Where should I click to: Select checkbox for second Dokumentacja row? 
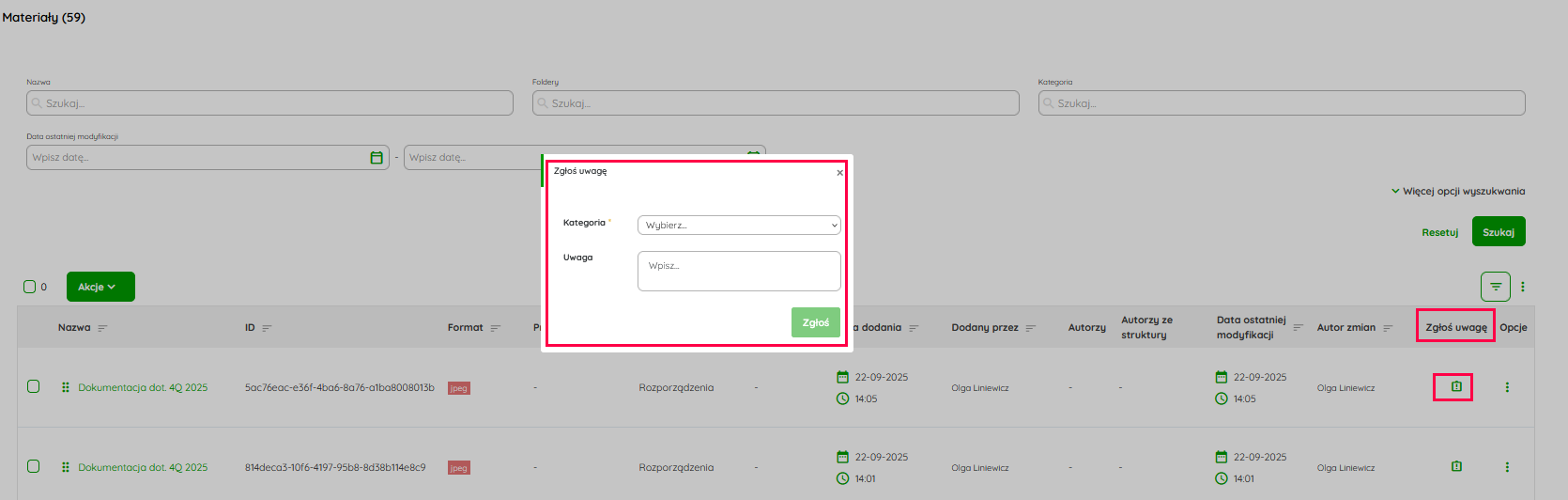(34, 466)
